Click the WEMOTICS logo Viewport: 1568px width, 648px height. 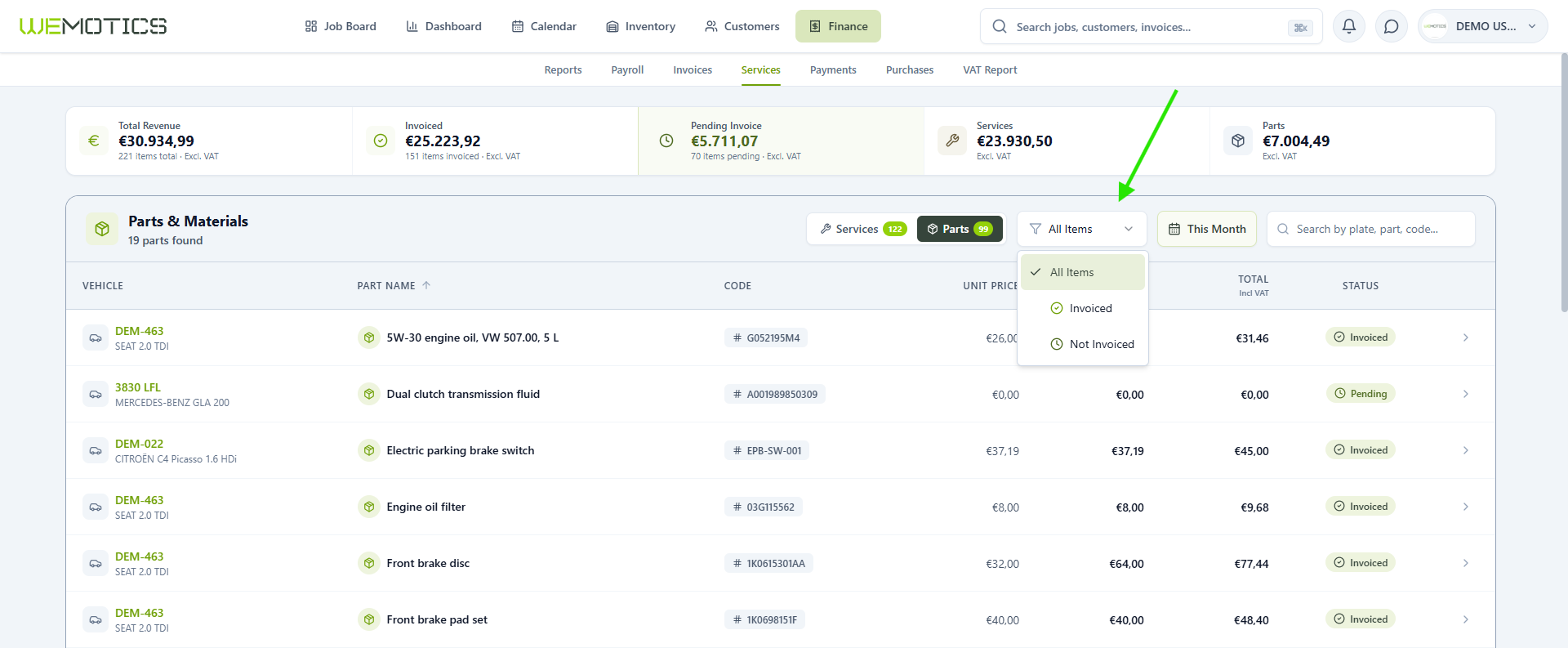click(93, 26)
